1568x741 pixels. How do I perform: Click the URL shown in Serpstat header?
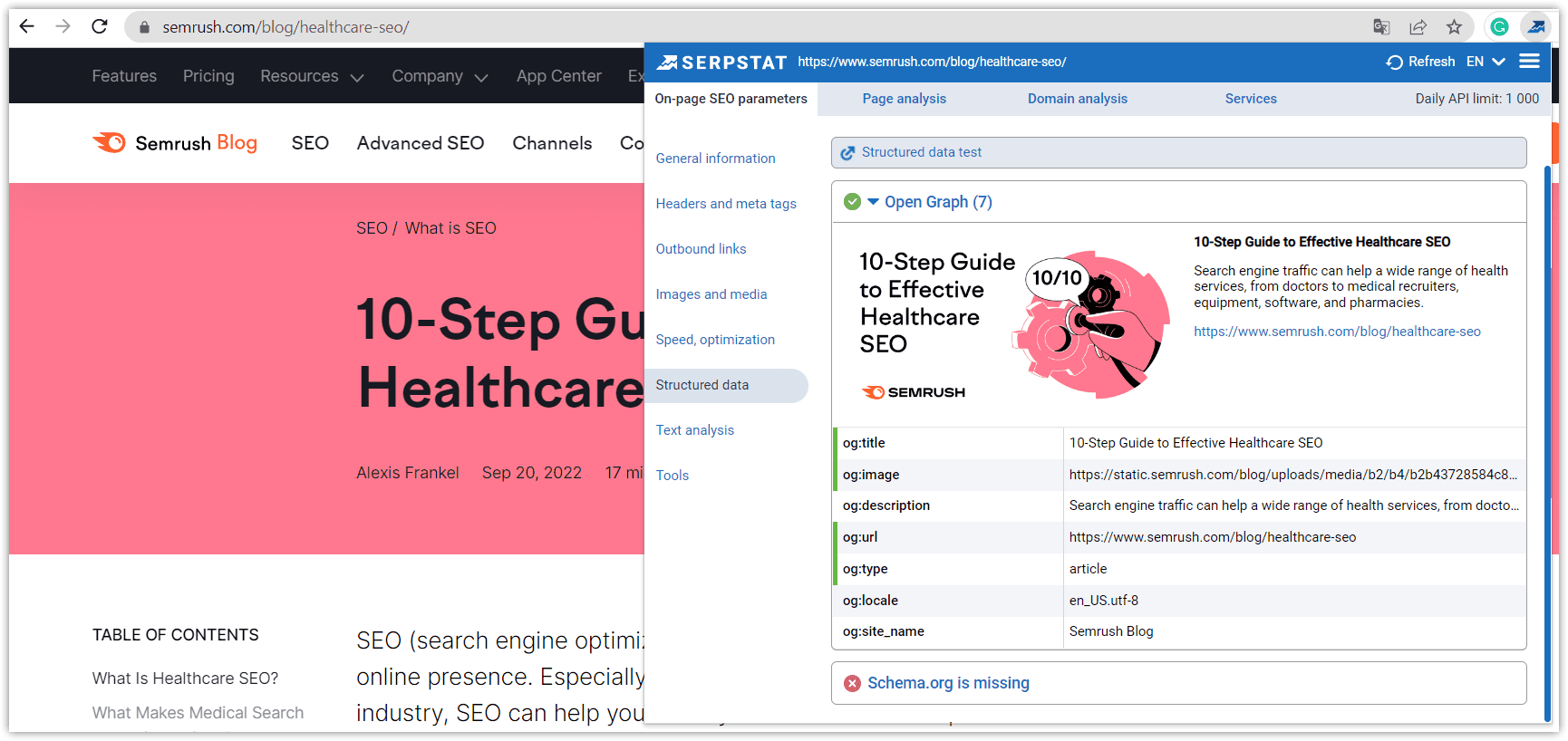tap(932, 62)
